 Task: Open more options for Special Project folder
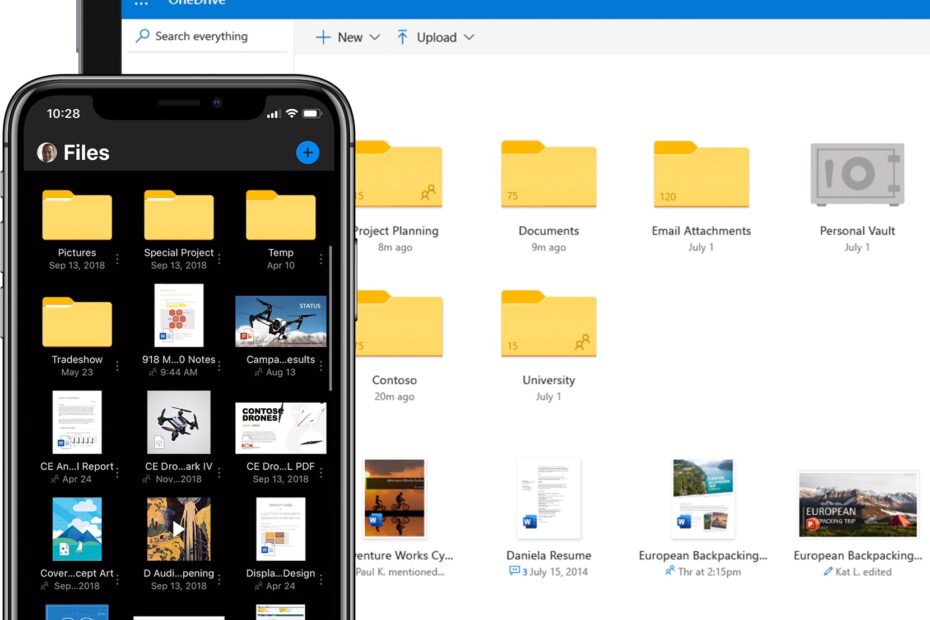pyautogui.click(x=219, y=259)
